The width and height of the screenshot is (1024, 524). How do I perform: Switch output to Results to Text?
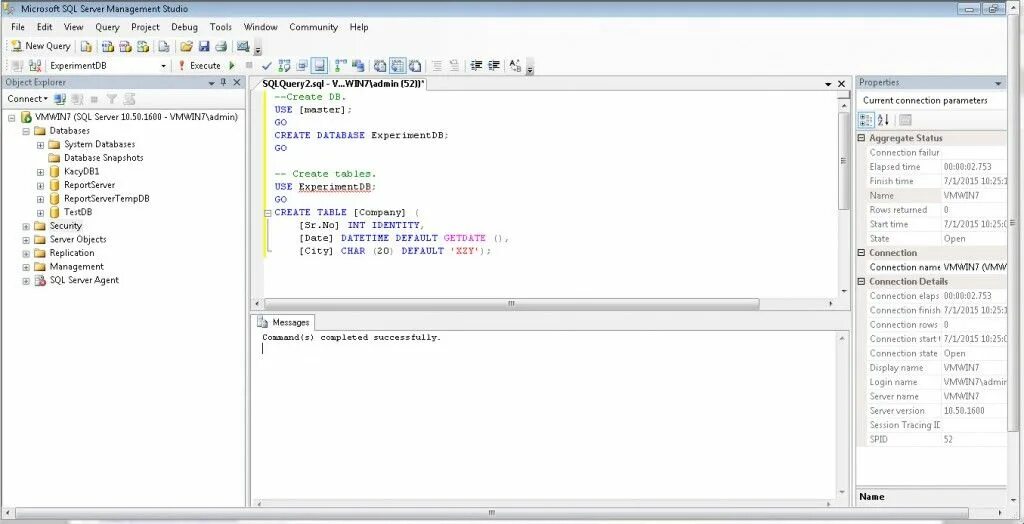(379, 65)
